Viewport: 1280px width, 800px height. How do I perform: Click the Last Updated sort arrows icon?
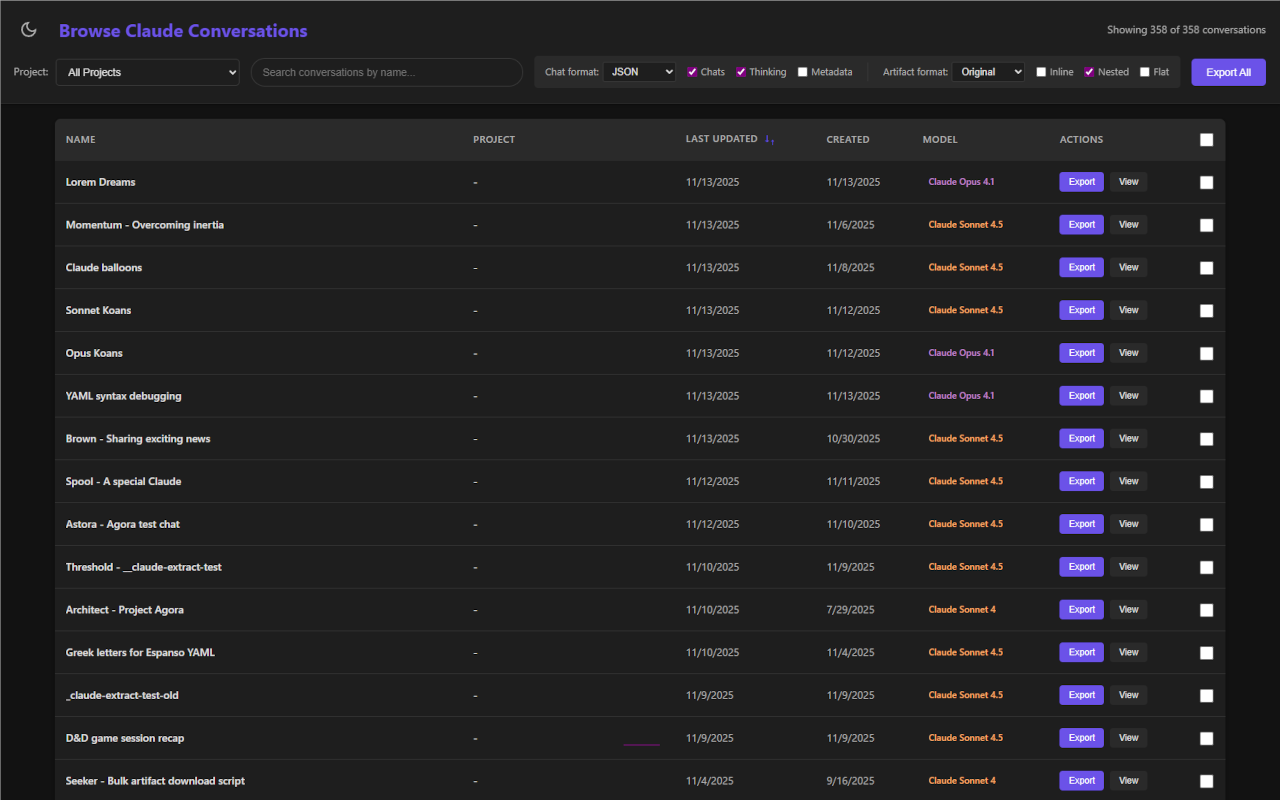coord(769,140)
